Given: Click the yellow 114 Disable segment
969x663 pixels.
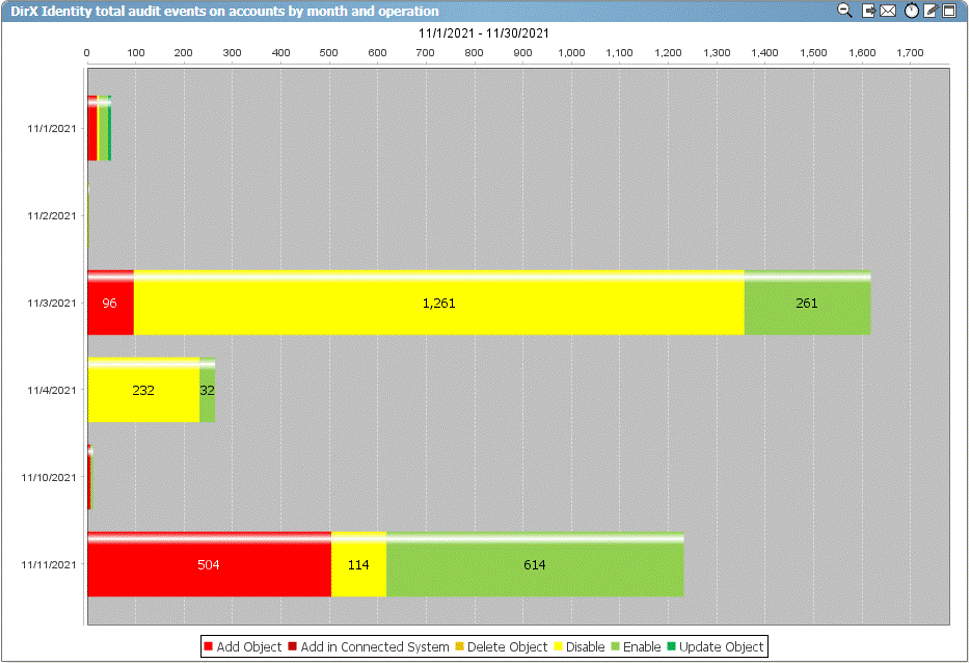Looking at the screenshot, I should coord(358,566).
